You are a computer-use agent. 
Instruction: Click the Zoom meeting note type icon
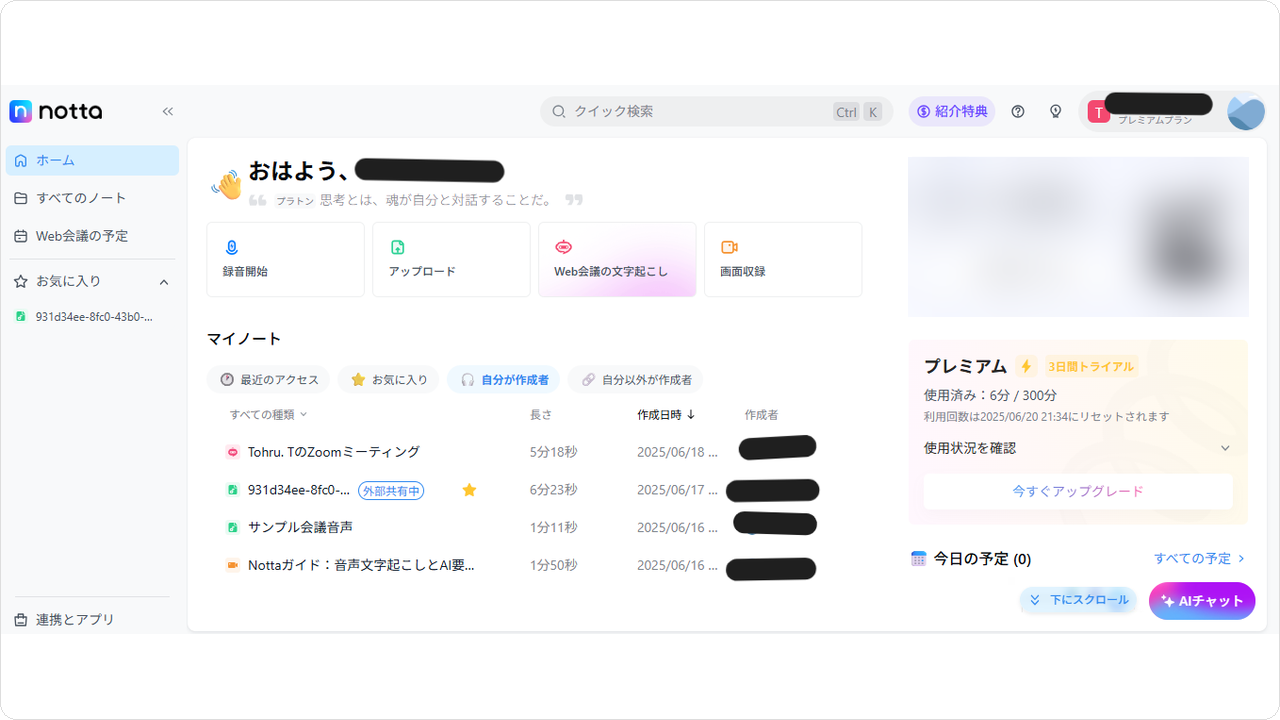(232, 452)
